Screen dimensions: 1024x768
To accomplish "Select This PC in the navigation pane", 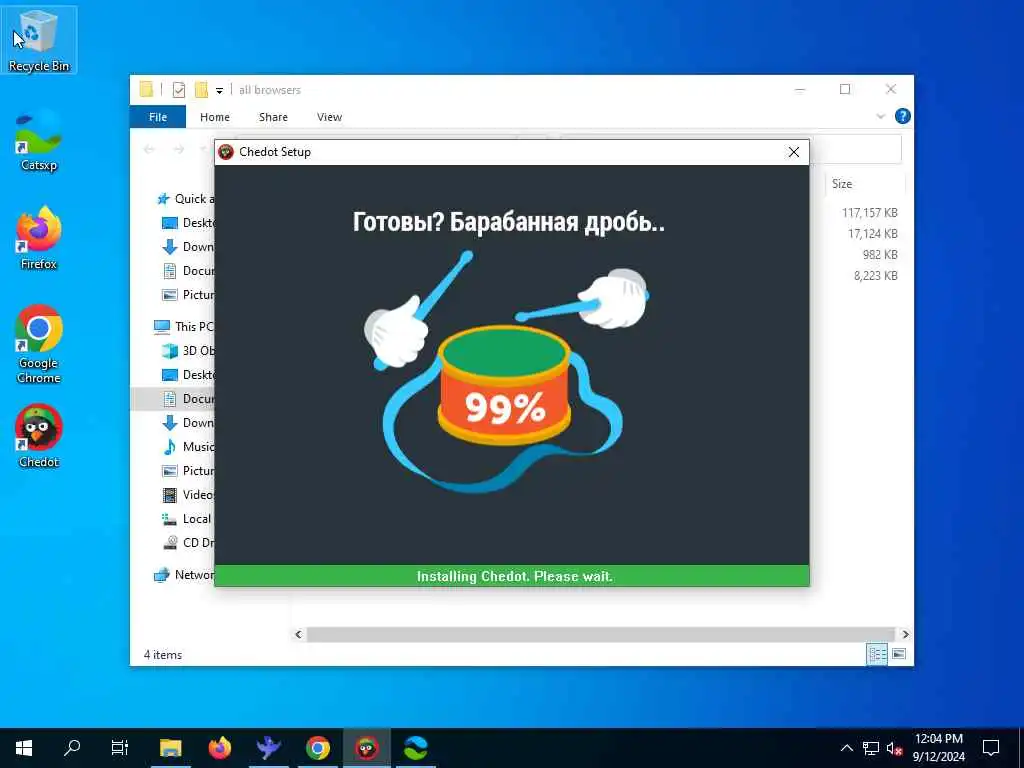I will coord(184,327).
